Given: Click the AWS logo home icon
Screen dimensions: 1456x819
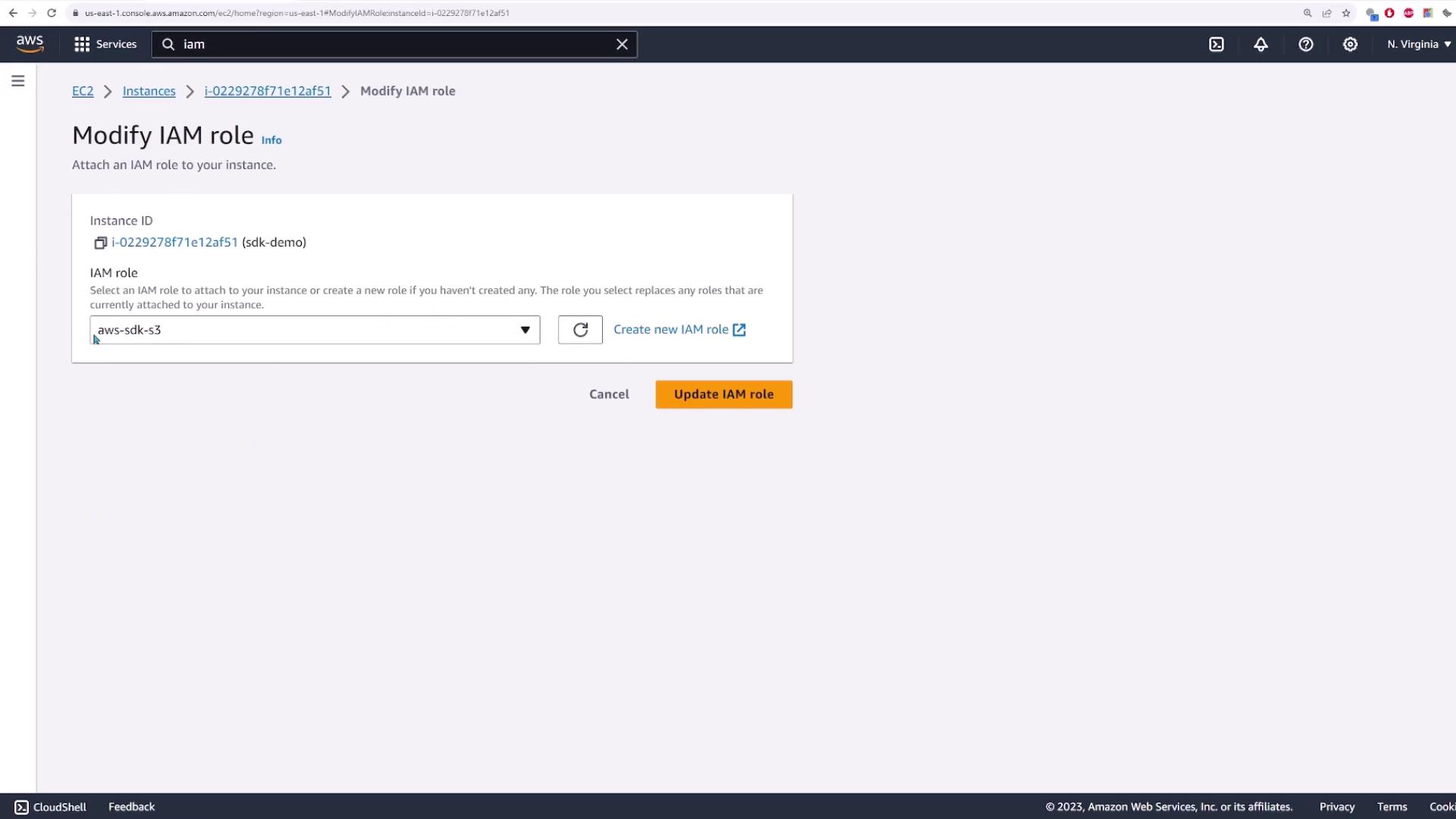Looking at the screenshot, I should point(30,44).
